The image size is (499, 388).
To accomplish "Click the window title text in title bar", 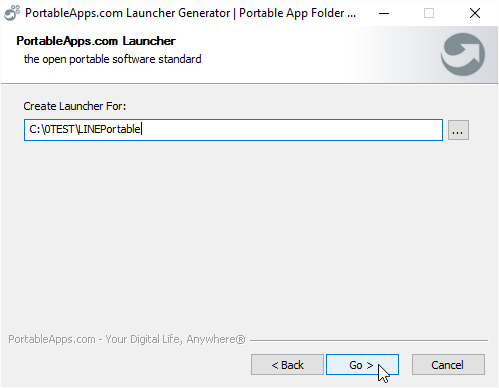I will coord(191,13).
